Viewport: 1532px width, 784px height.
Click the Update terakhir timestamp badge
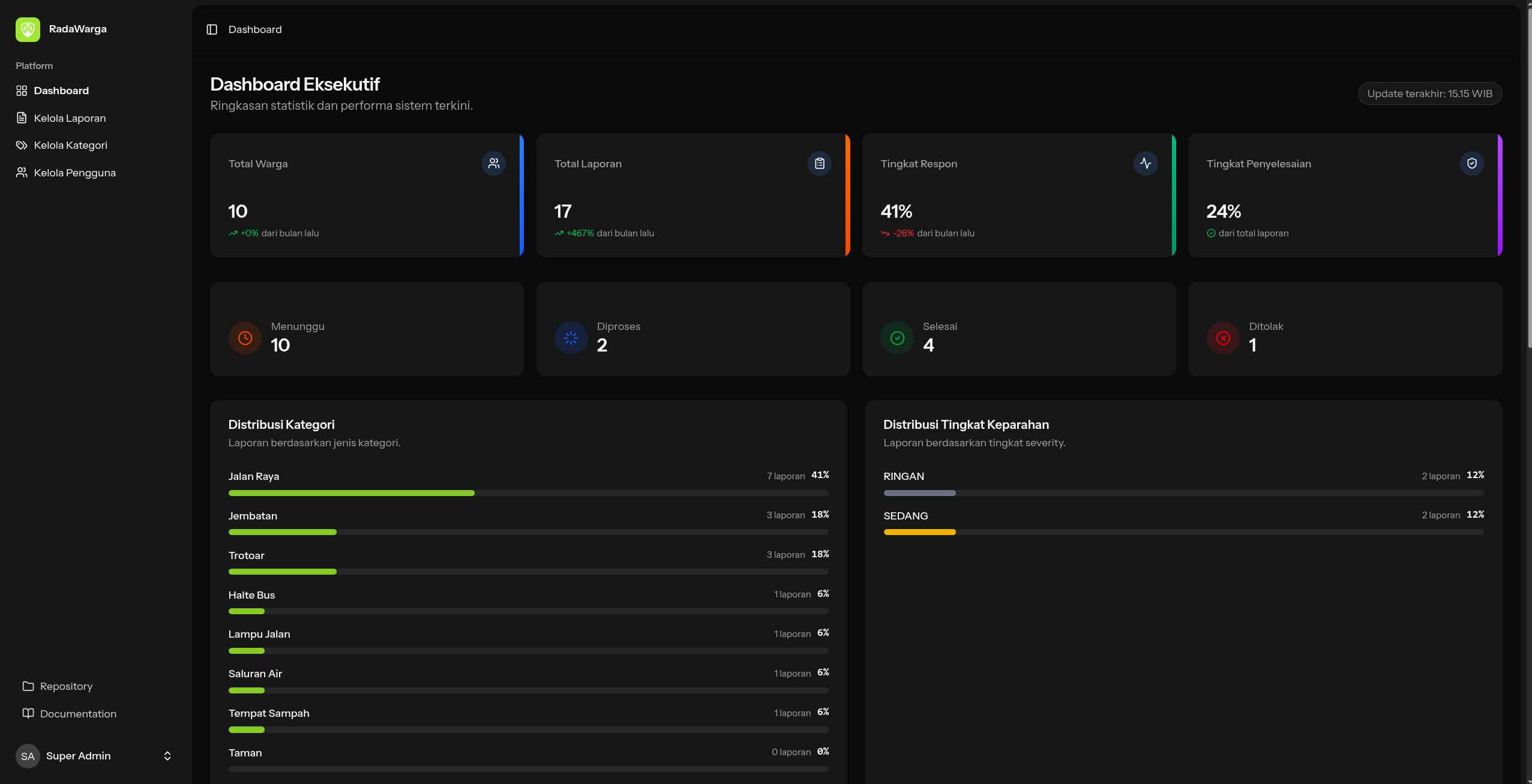1429,94
